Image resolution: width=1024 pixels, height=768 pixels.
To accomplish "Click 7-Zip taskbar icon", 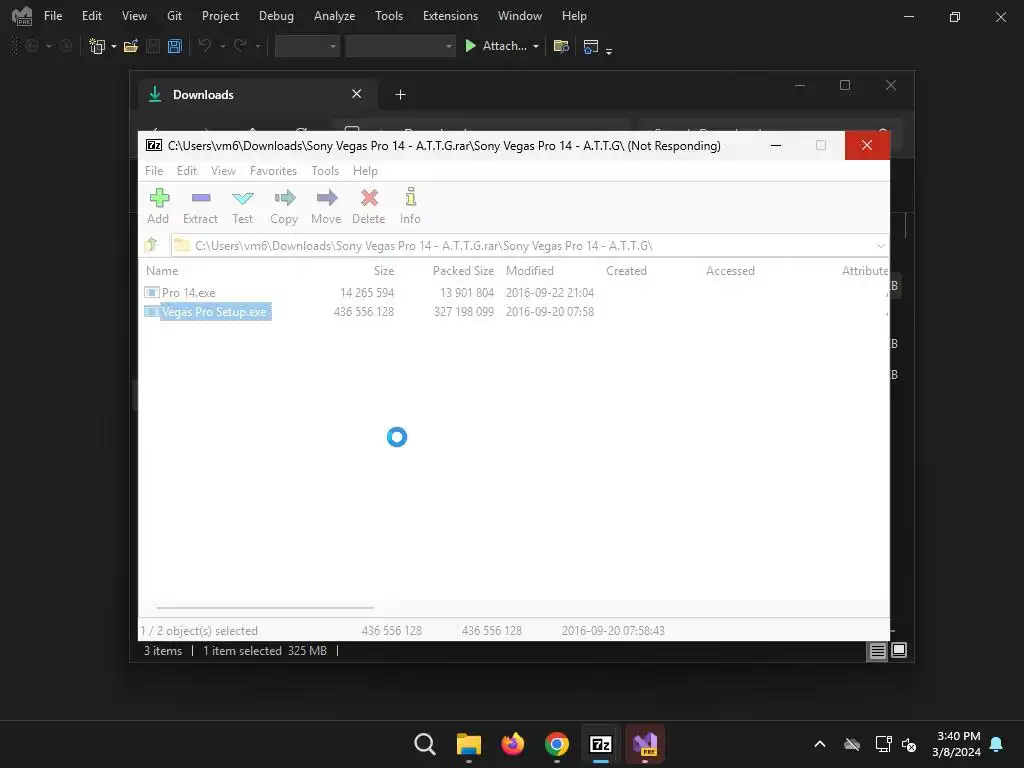I will pos(600,744).
